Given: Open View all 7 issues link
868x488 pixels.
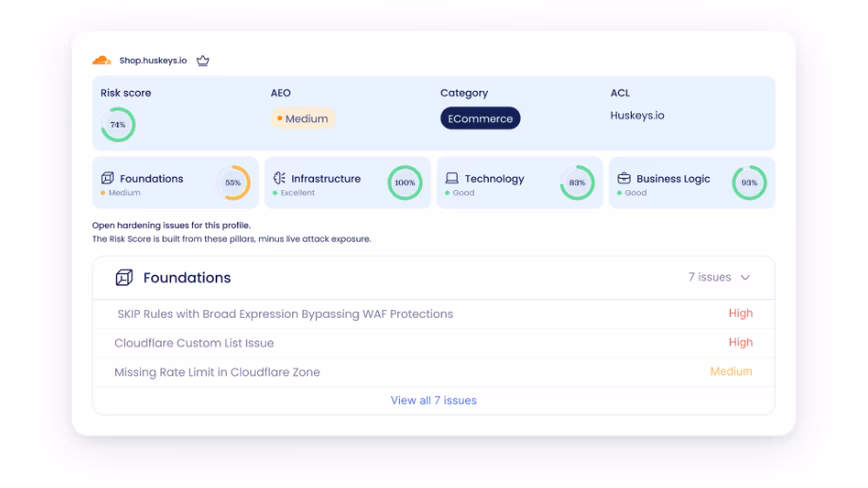Looking at the screenshot, I should tap(433, 401).
